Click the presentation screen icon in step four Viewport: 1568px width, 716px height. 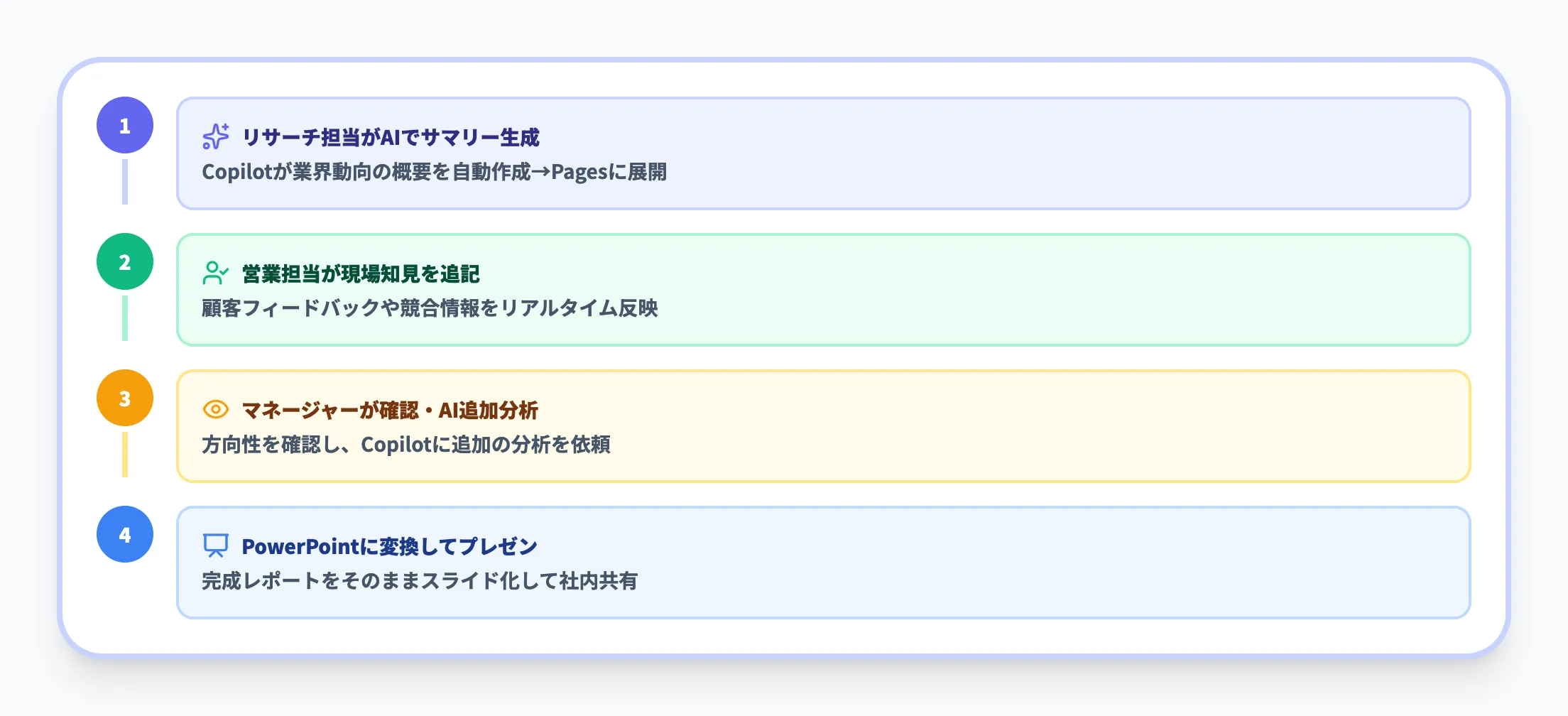pos(216,546)
